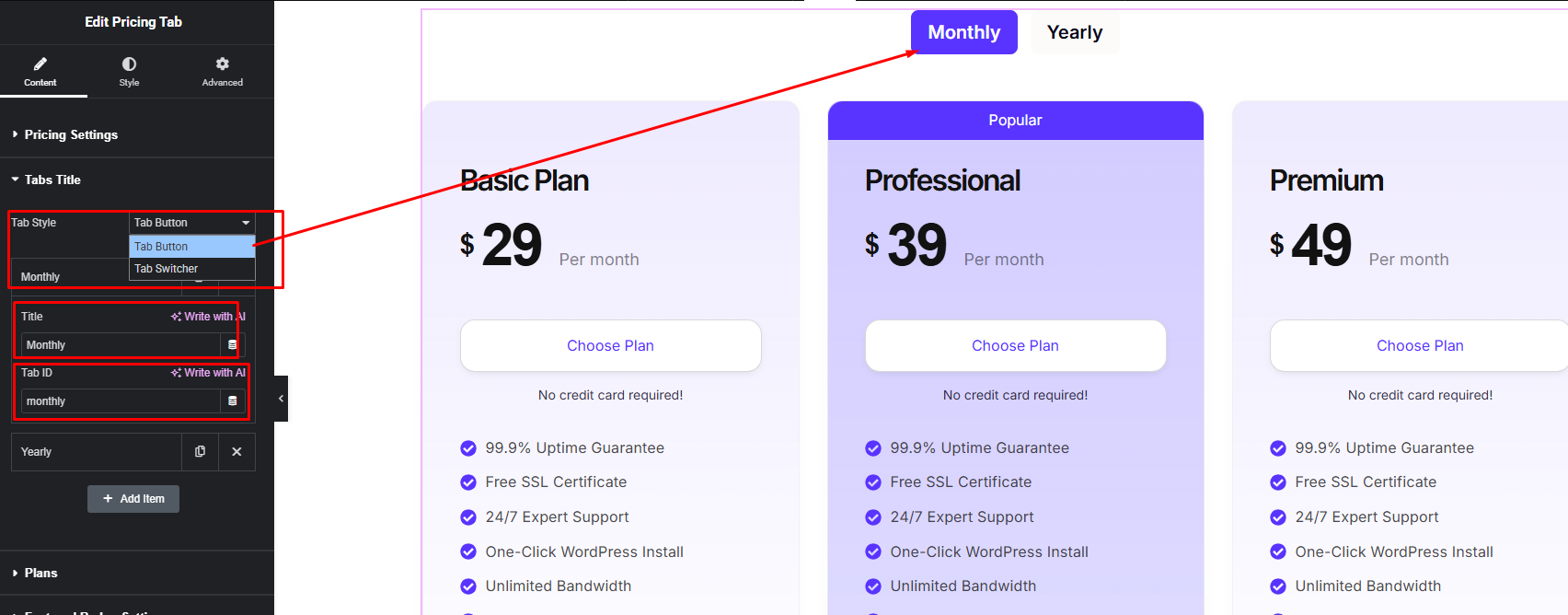Viewport: 1568px width, 615px height.
Task: Select the Tab Button option in the dropdown
Action: click(162, 247)
